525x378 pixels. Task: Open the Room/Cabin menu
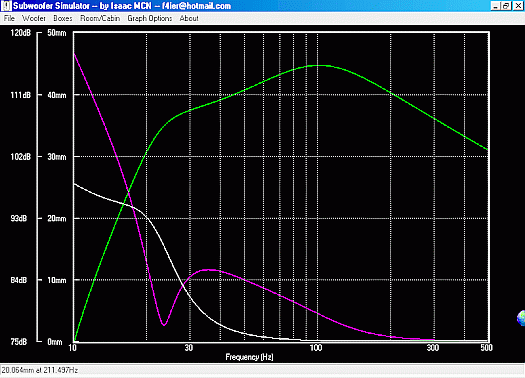coord(100,18)
